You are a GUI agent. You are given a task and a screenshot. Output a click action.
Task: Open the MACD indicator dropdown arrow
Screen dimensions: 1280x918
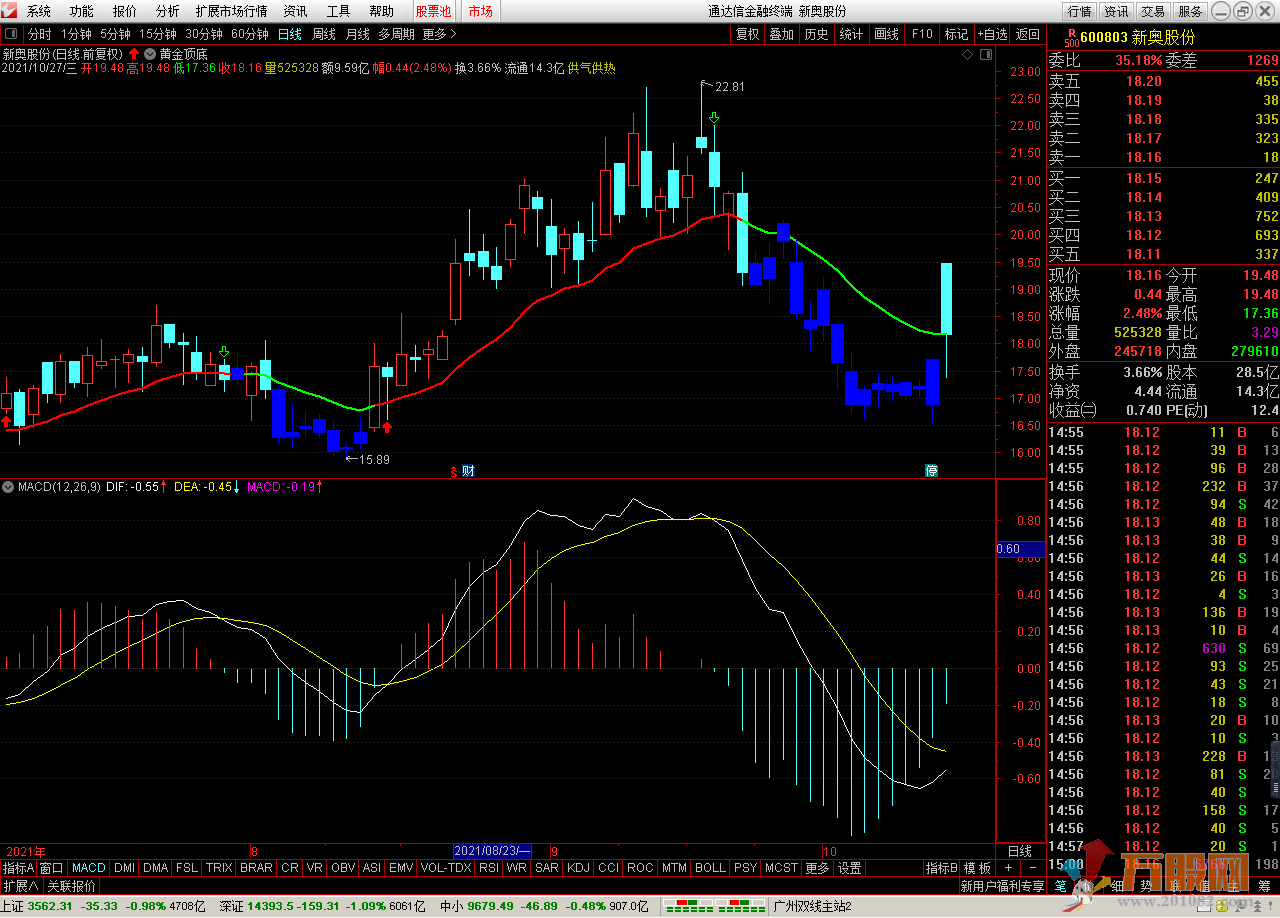[9, 487]
